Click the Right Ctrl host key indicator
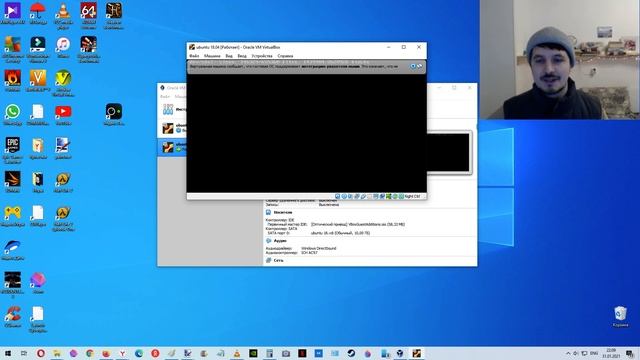Viewport: 640px width, 360px height. 412,196
